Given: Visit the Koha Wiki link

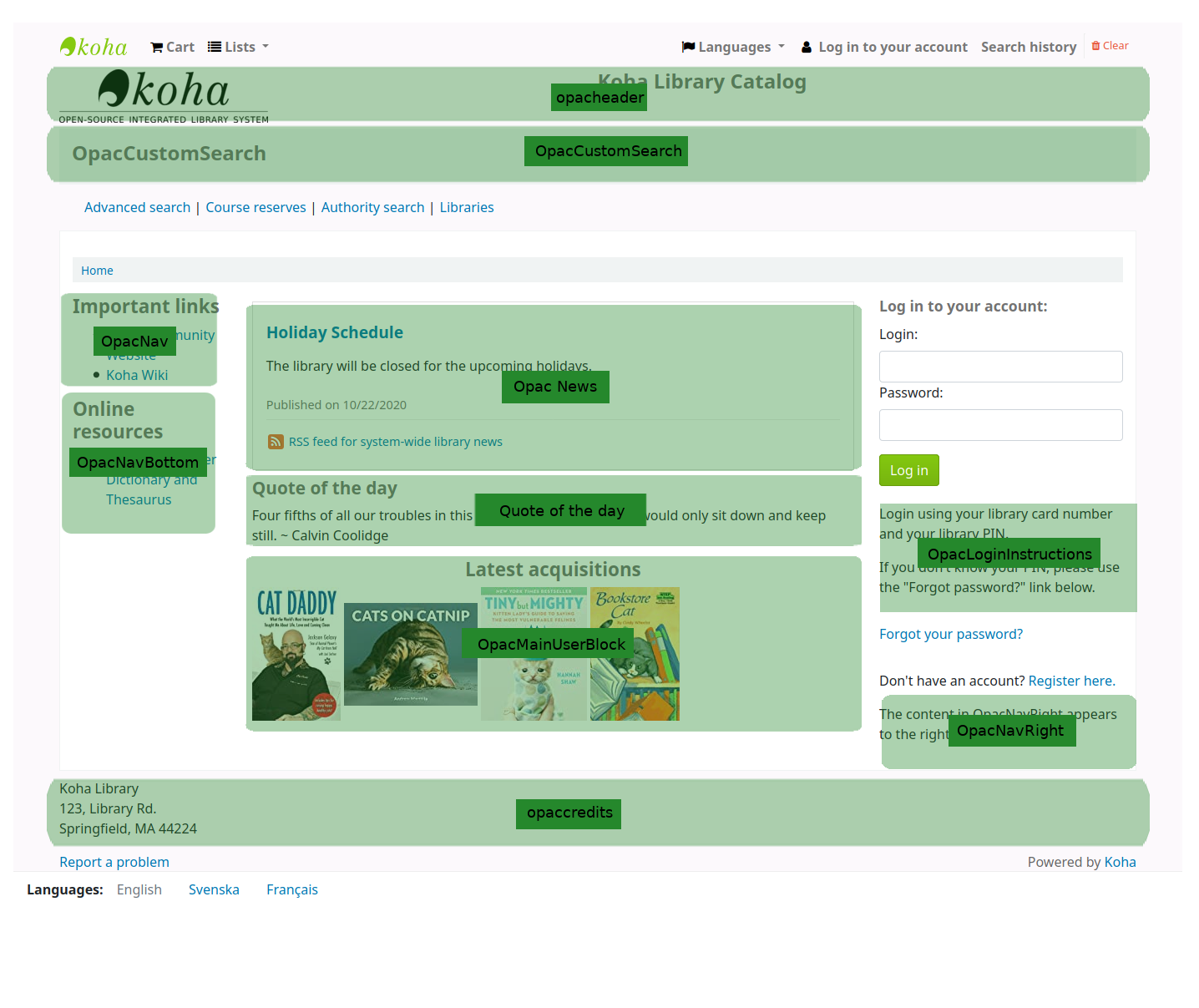Looking at the screenshot, I should 137,375.
